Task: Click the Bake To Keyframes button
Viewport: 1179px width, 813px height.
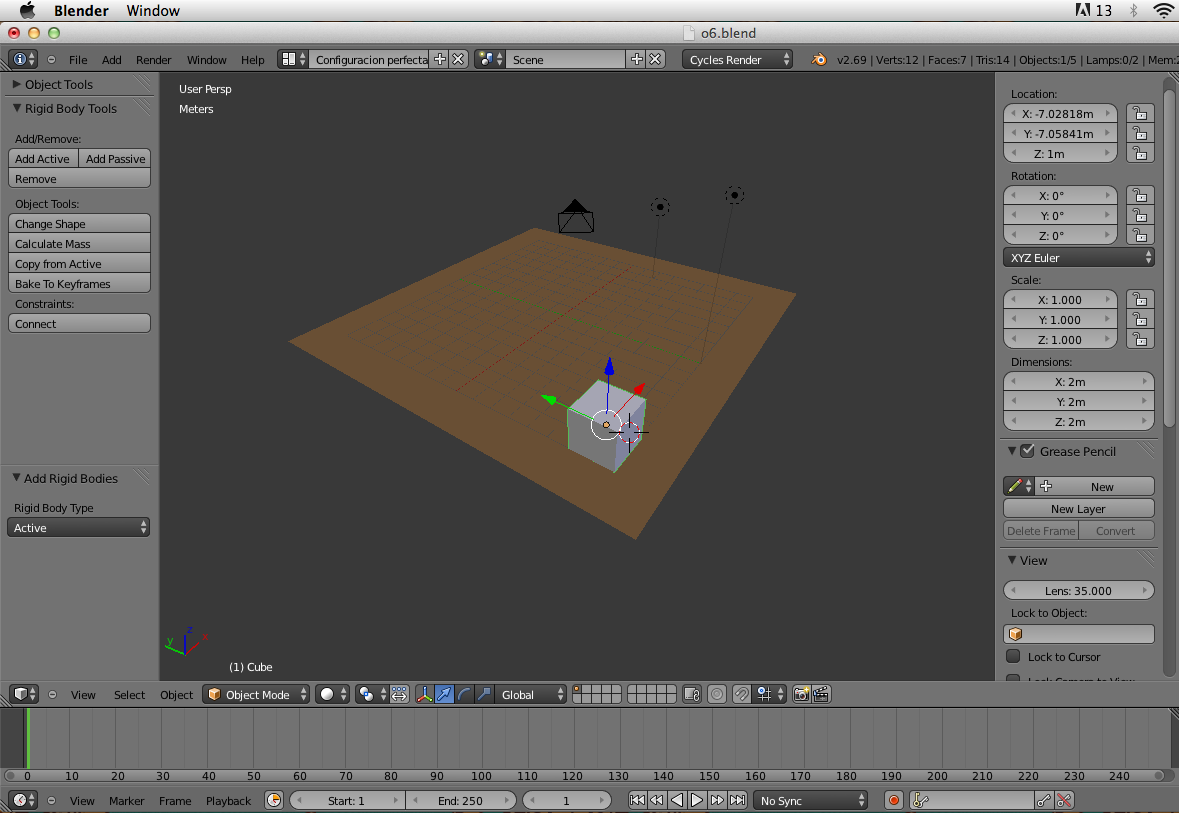Action: 79,284
